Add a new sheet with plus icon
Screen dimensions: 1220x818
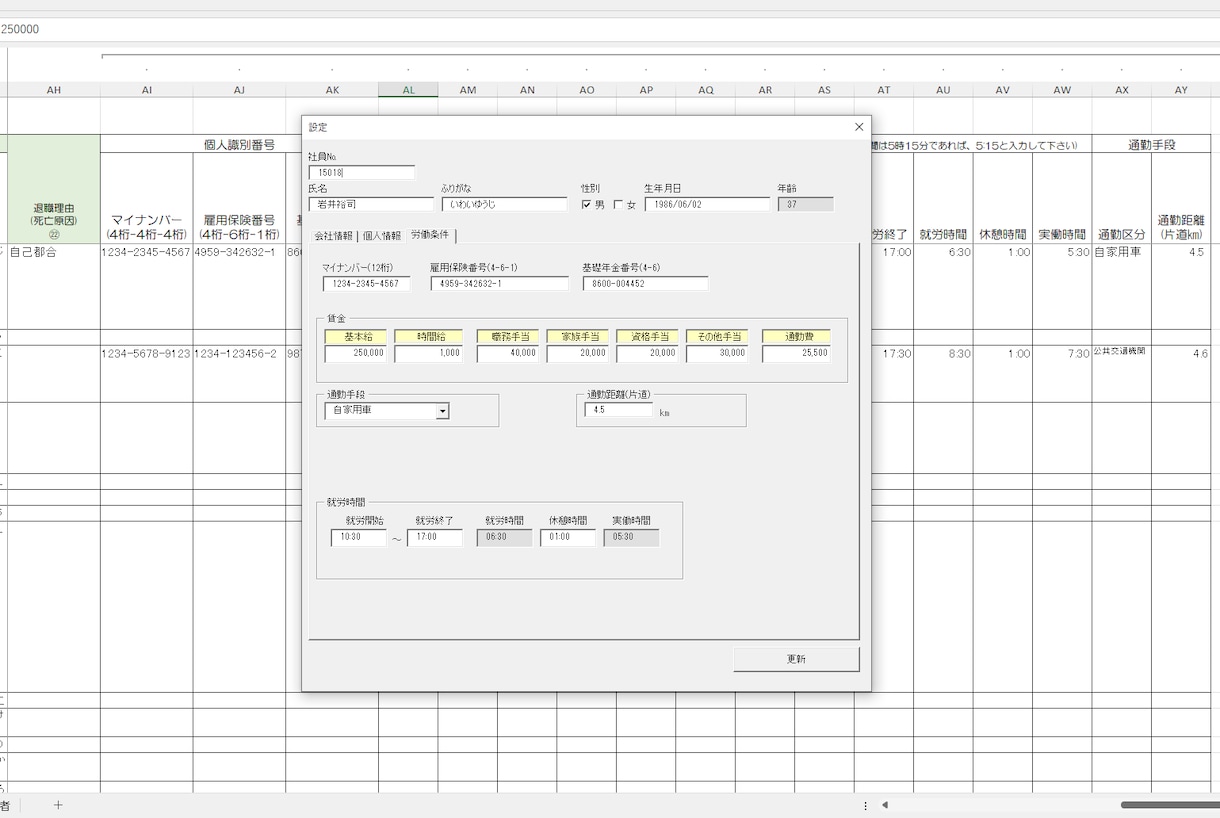[58, 805]
